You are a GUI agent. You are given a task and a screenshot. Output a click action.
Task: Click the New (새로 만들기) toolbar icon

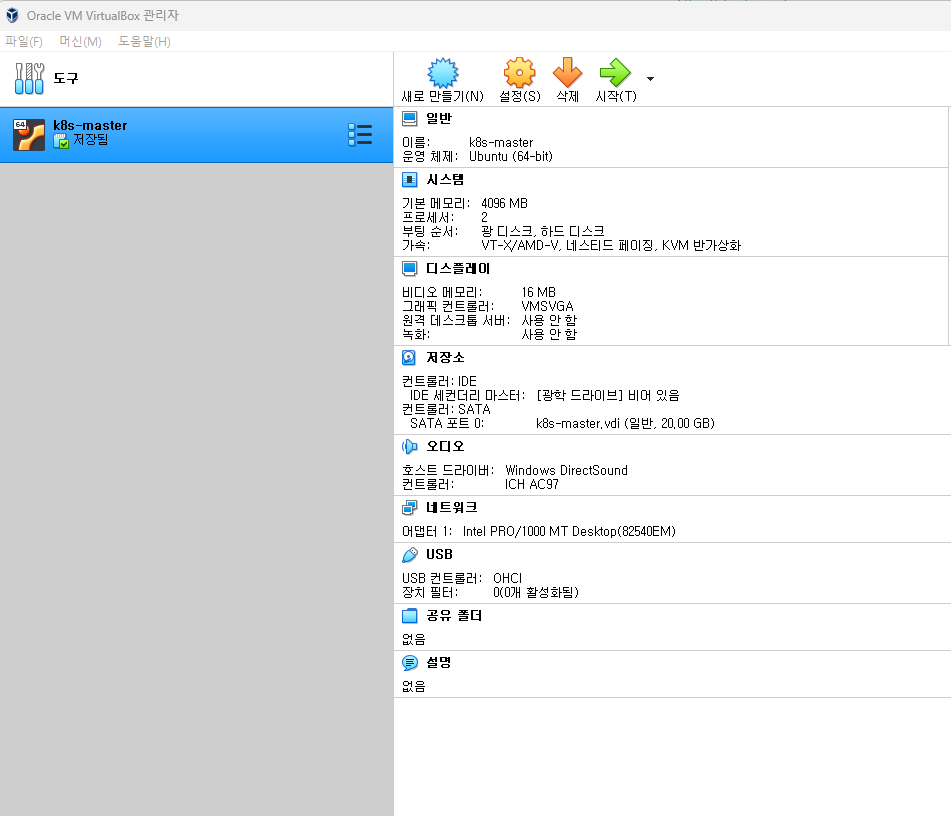coord(443,73)
